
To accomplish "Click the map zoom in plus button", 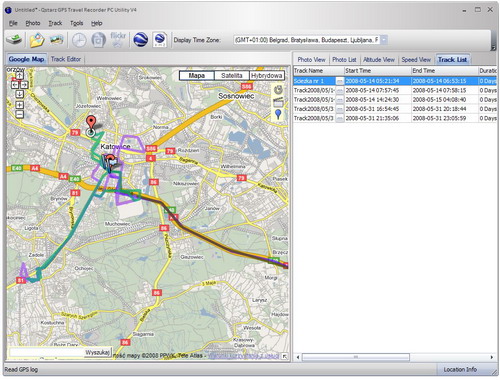I will (x=19, y=105).
